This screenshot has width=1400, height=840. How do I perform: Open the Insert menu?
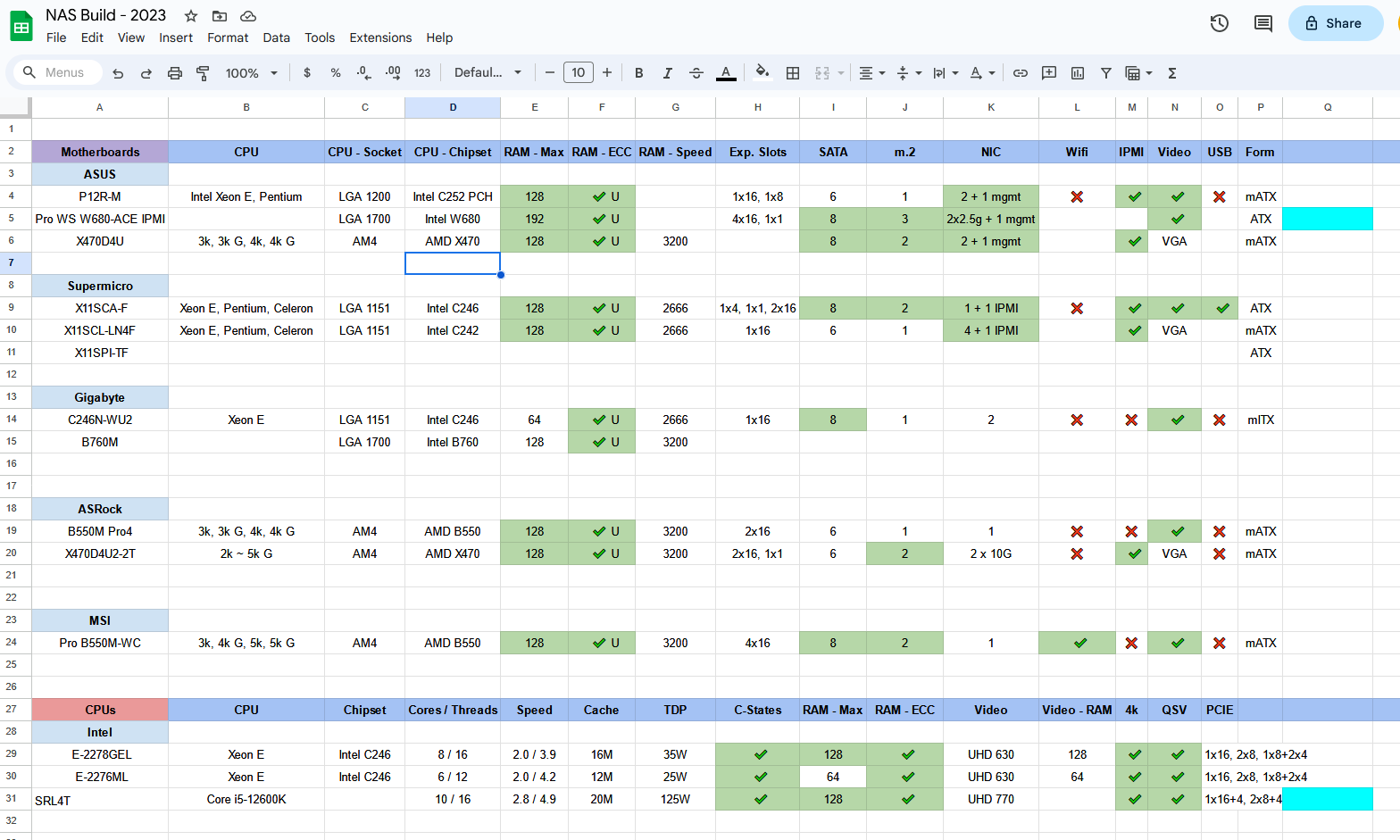click(176, 37)
